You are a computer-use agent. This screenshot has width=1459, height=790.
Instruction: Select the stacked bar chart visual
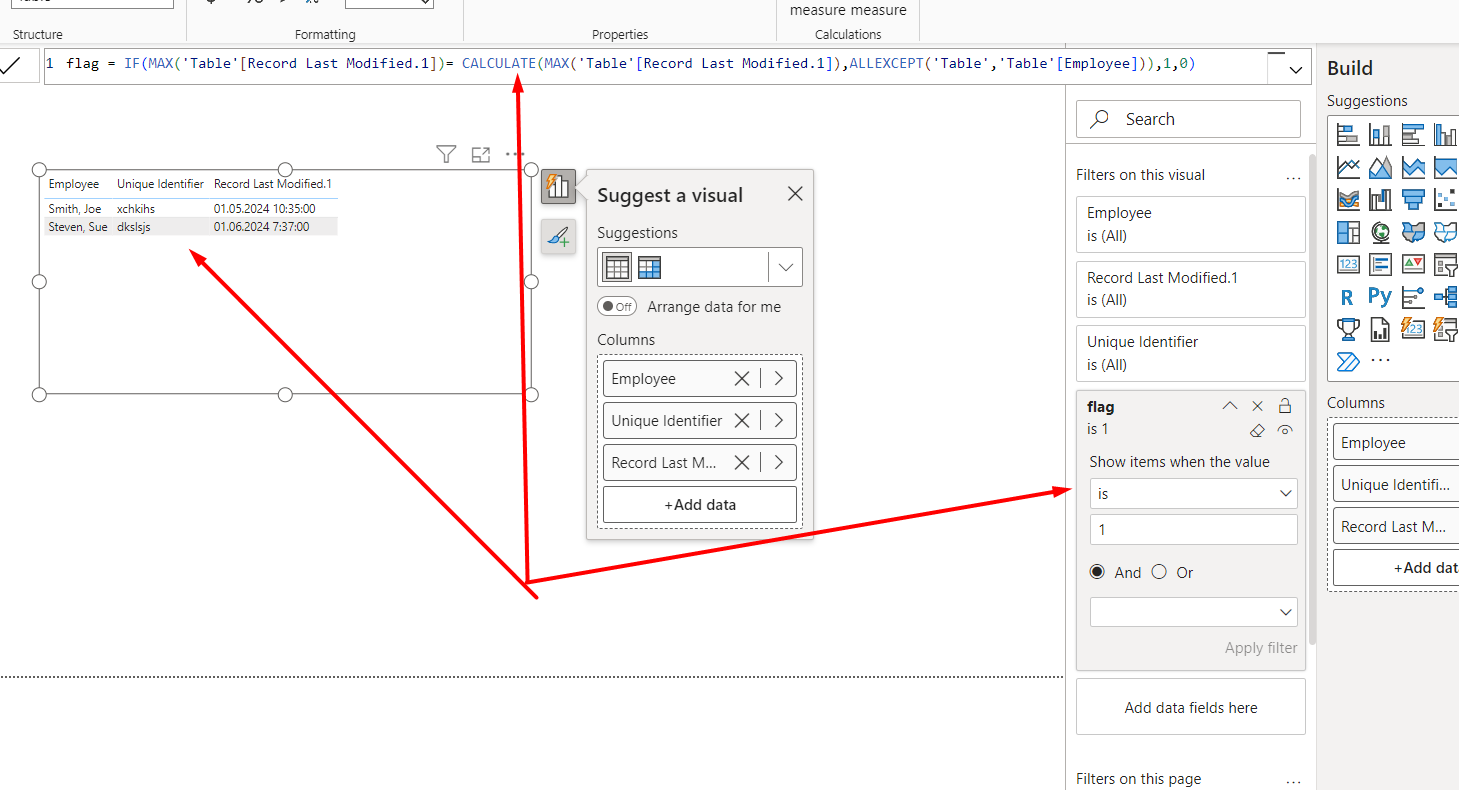click(x=1348, y=134)
